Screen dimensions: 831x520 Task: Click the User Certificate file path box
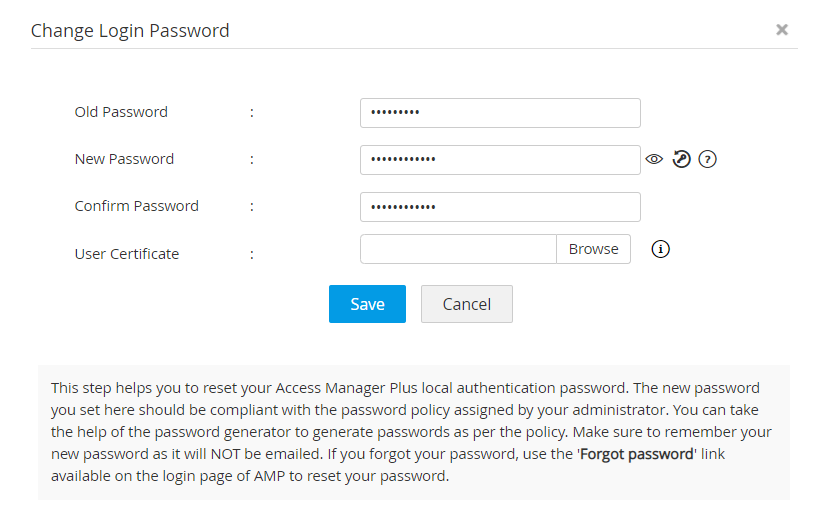(x=458, y=249)
